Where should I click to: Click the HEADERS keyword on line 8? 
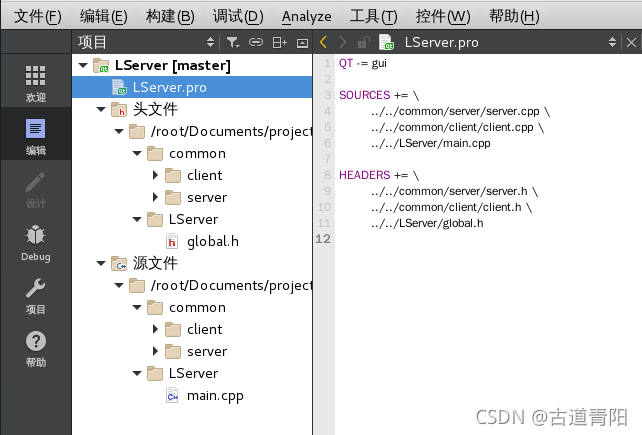click(x=364, y=175)
